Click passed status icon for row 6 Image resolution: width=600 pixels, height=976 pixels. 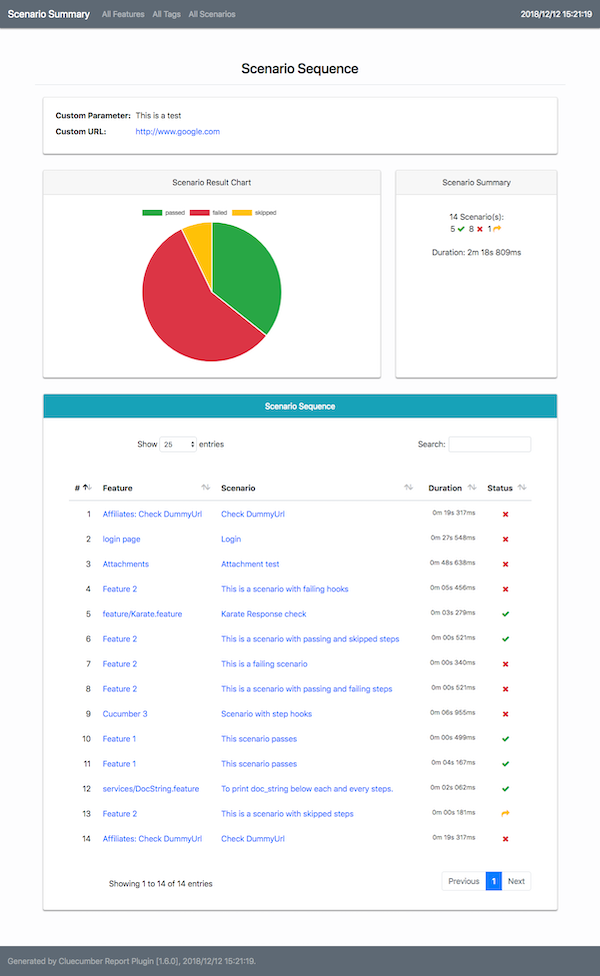505,639
